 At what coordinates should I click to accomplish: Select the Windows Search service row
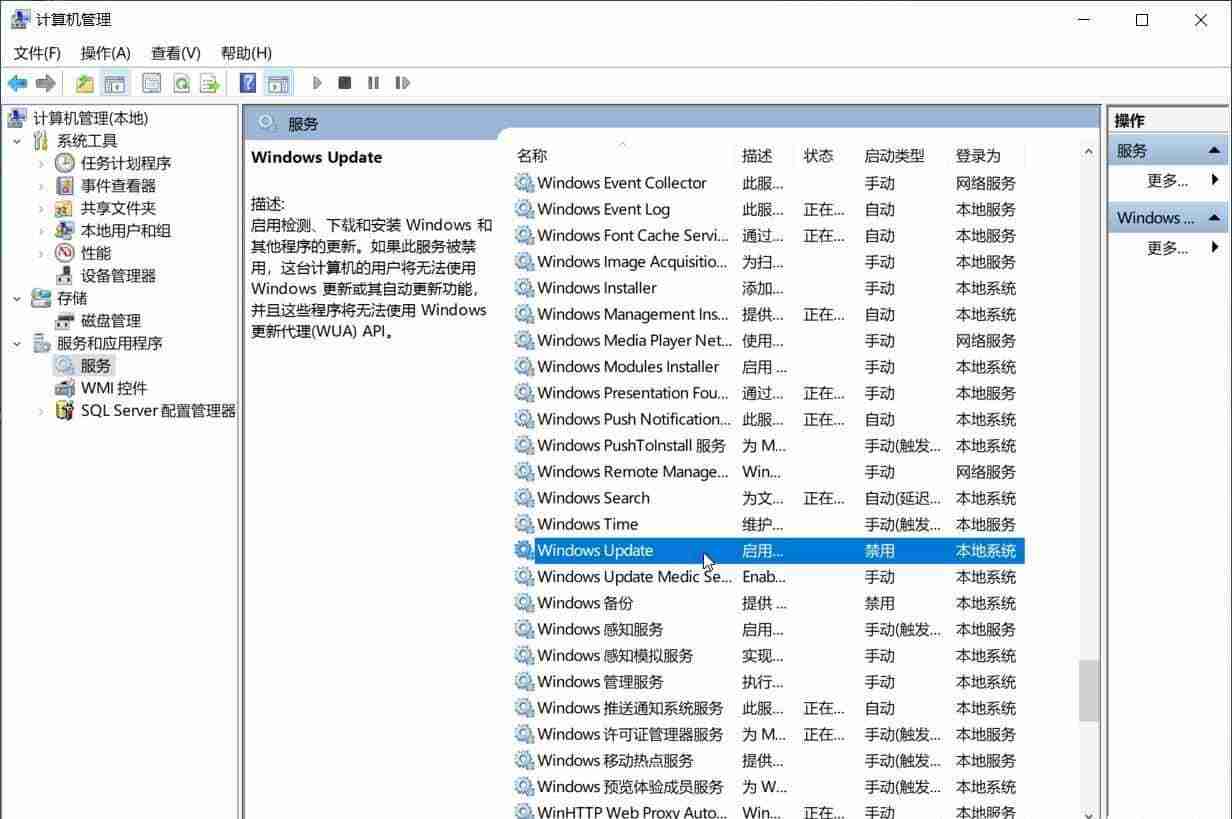click(x=594, y=497)
